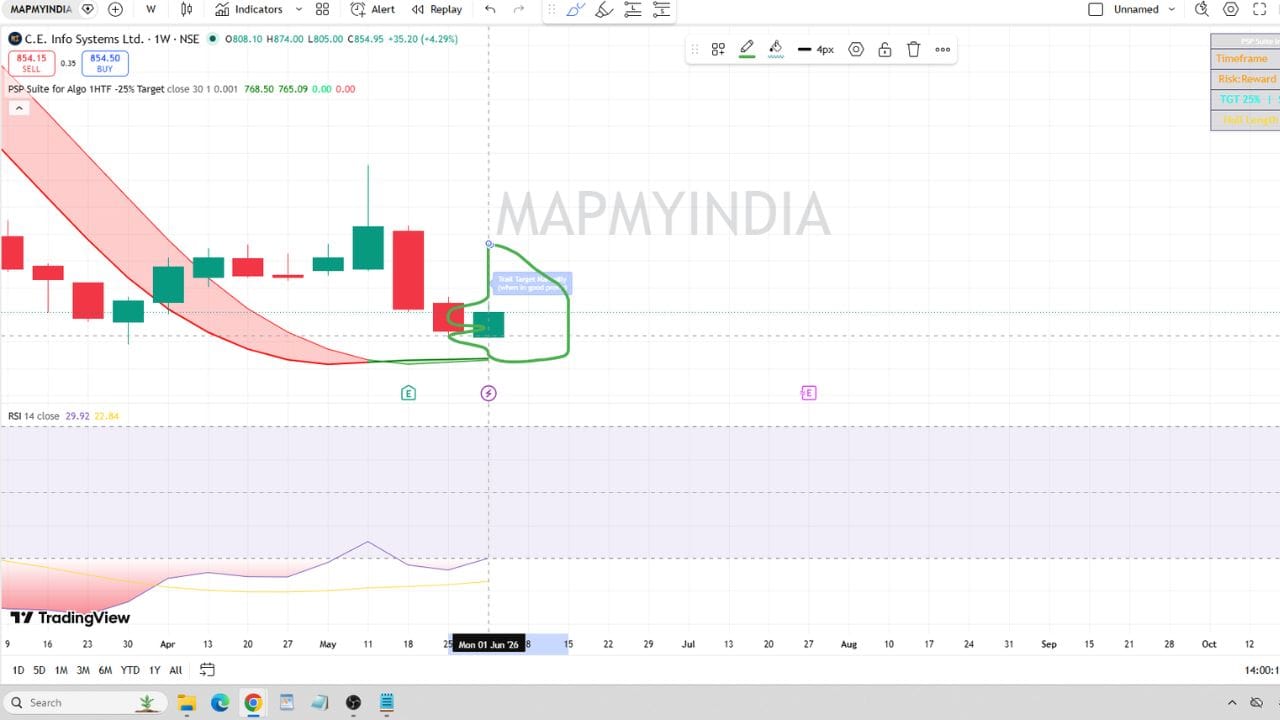Image resolution: width=1280 pixels, height=720 pixels.
Task: Switch range to 5D
Action: click(39, 670)
